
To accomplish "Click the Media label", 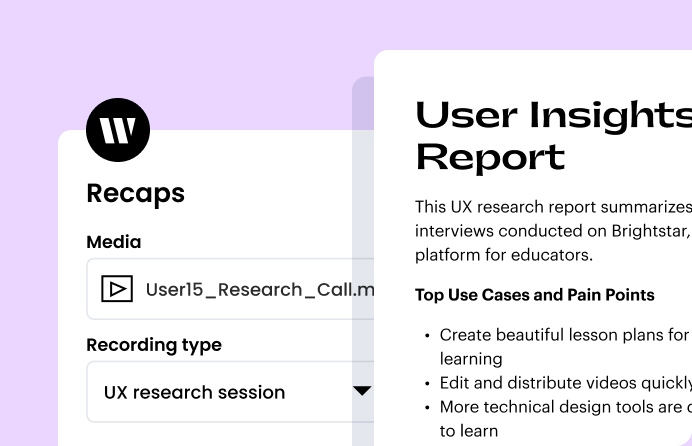I will pos(114,242).
